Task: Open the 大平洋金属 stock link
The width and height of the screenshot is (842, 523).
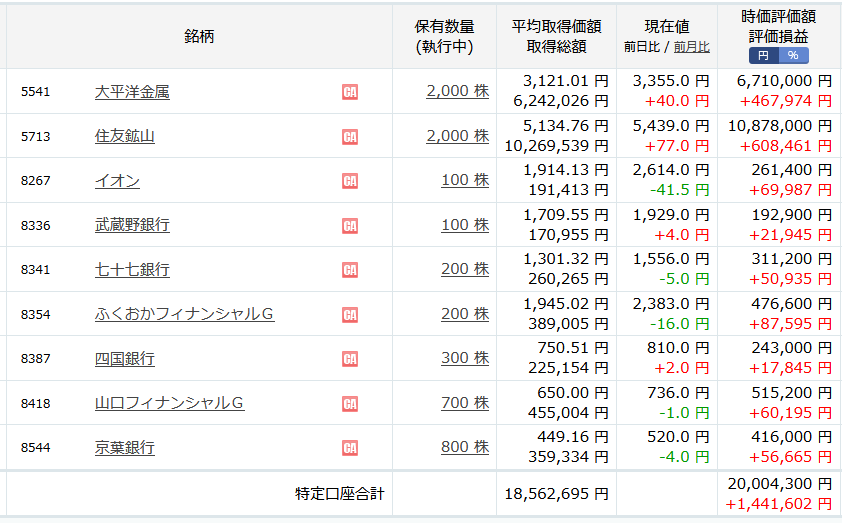Action: 132,92
